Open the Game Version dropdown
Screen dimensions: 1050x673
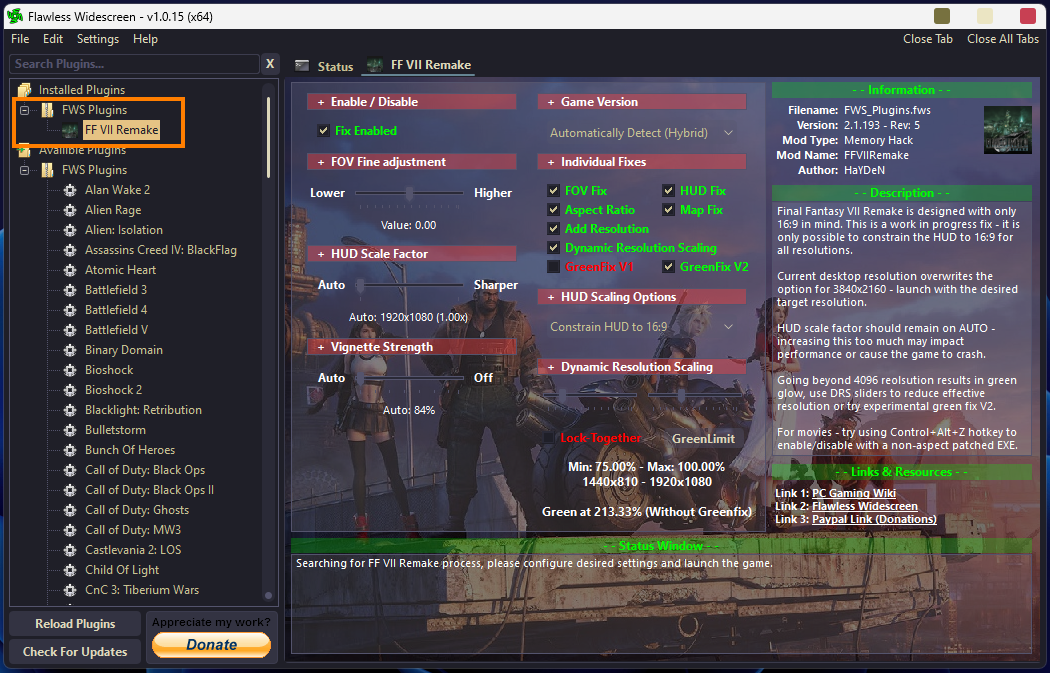pos(642,133)
